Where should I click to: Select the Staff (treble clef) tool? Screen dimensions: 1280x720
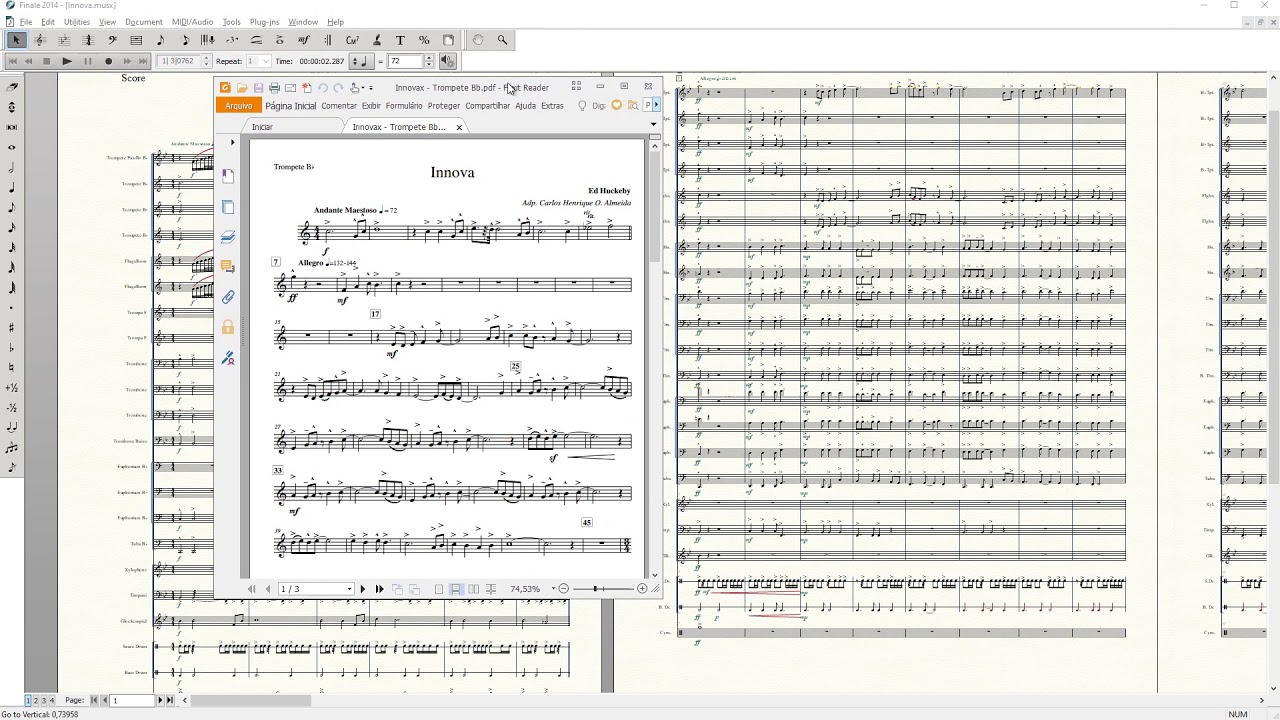(40, 40)
